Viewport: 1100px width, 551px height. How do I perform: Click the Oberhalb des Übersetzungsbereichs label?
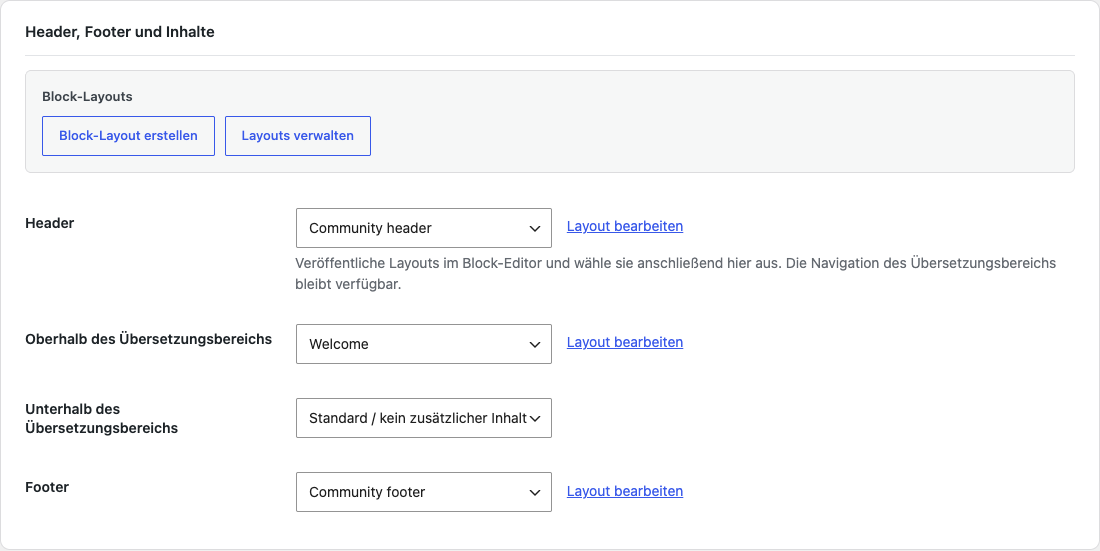click(x=149, y=339)
